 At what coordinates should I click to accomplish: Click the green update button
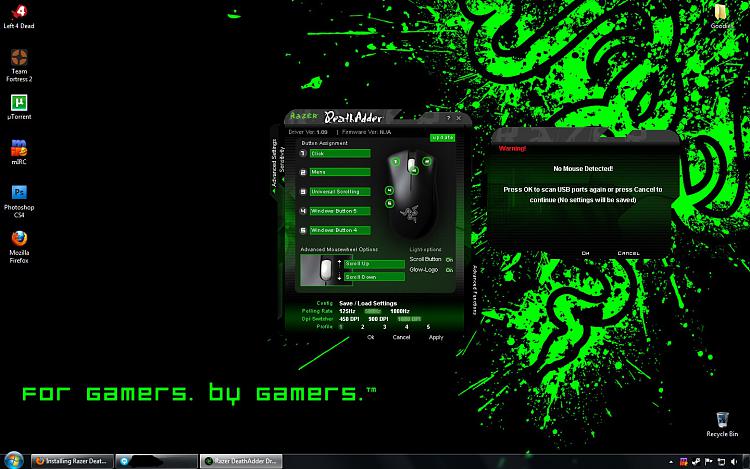point(442,138)
